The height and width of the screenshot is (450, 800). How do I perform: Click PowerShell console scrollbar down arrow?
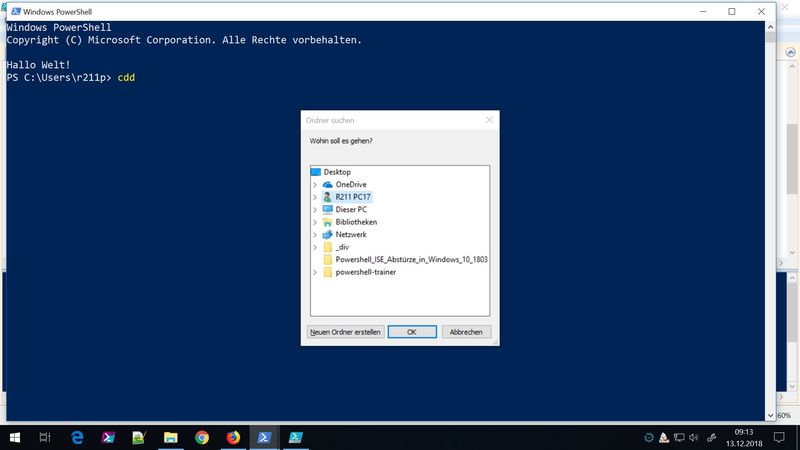point(770,415)
